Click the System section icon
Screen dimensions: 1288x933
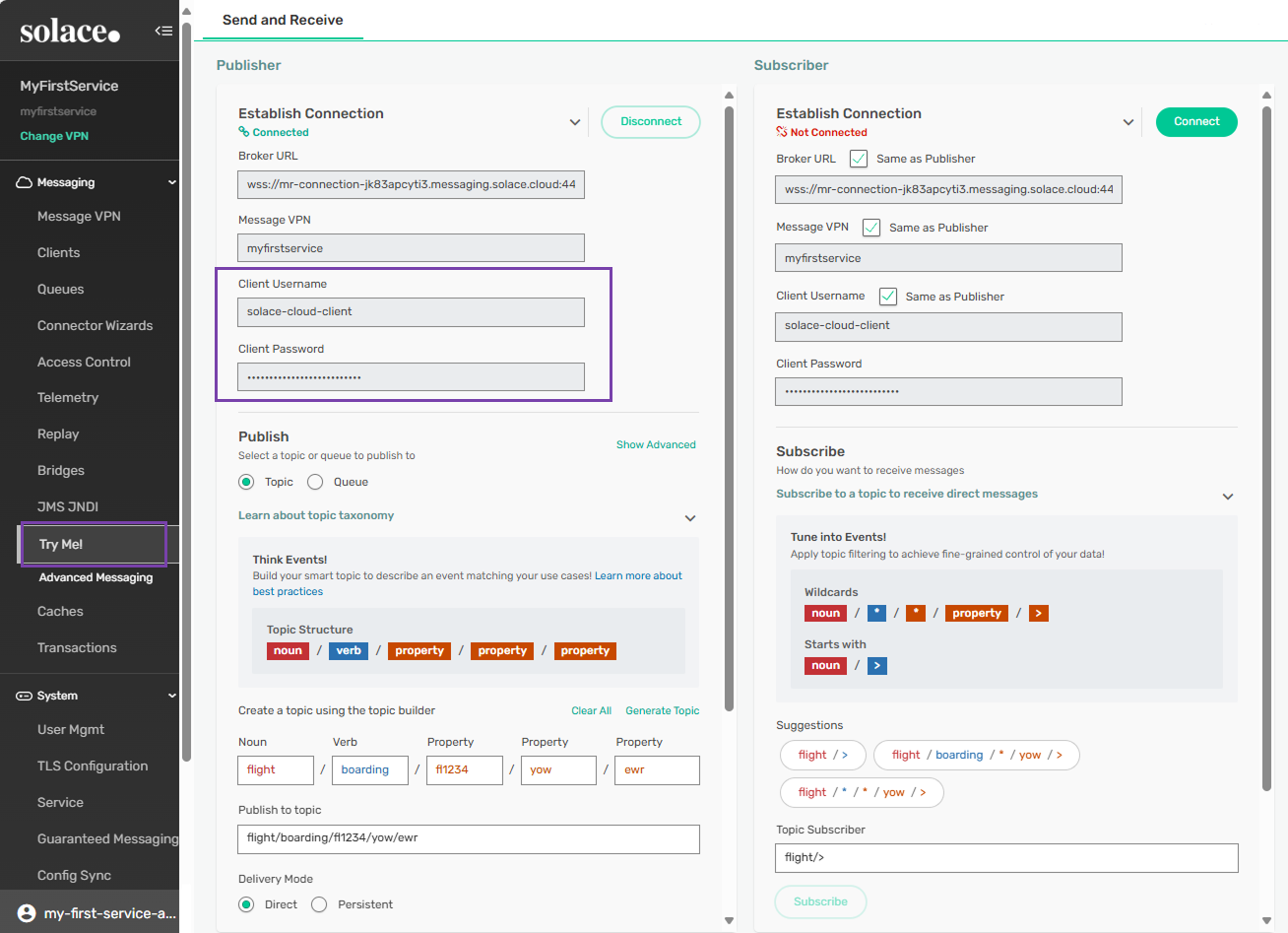click(25, 696)
